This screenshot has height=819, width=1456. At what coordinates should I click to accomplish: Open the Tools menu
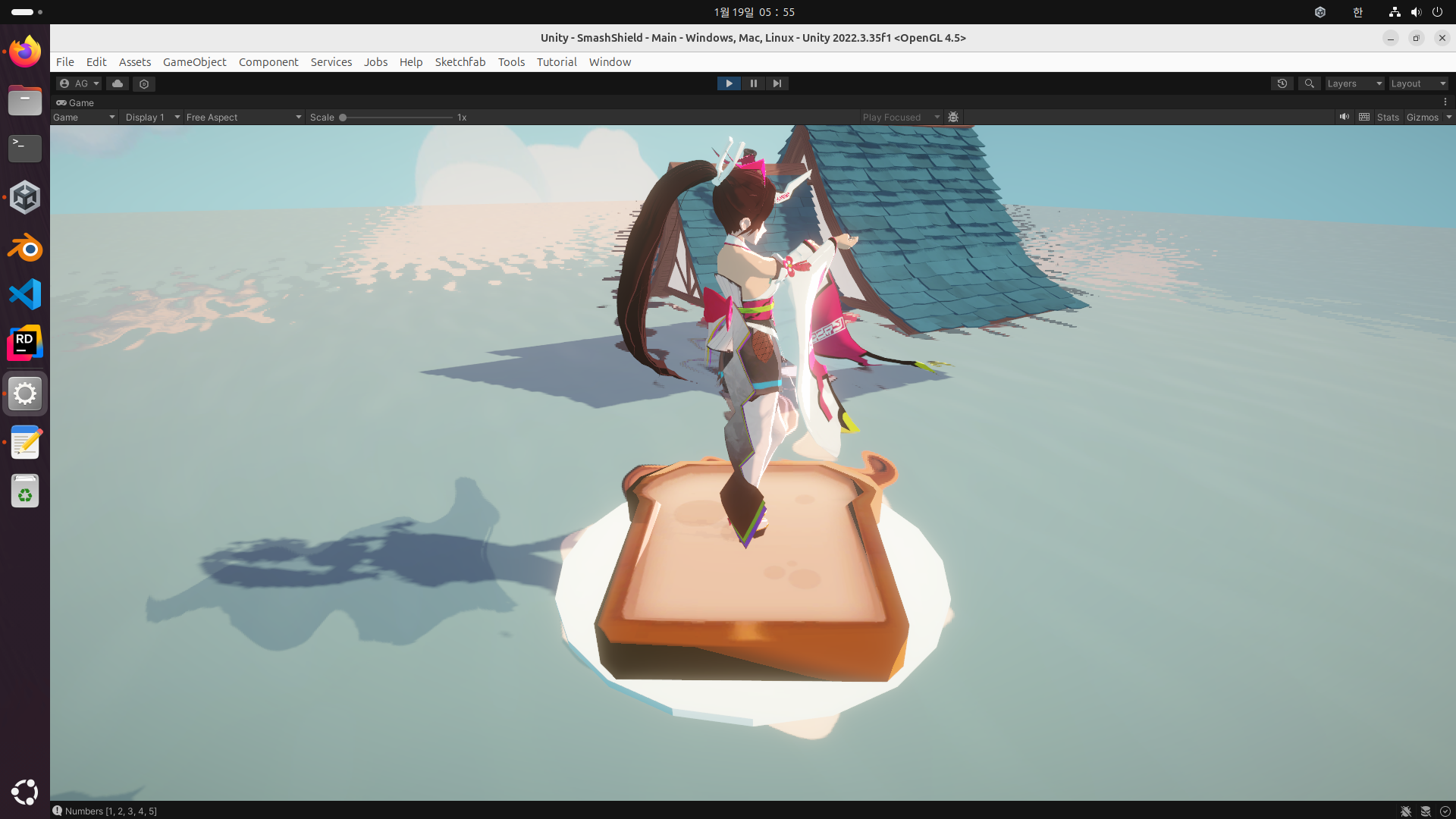coord(511,62)
